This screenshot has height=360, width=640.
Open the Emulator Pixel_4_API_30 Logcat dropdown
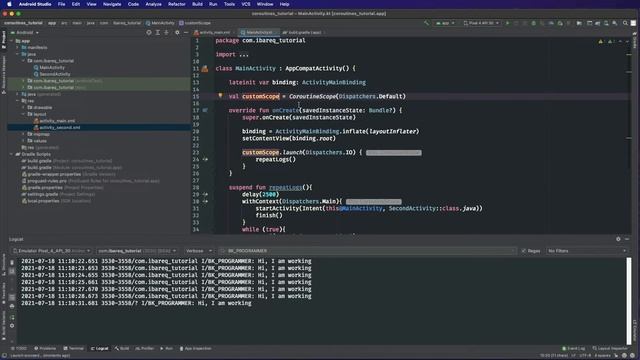pos(51,251)
